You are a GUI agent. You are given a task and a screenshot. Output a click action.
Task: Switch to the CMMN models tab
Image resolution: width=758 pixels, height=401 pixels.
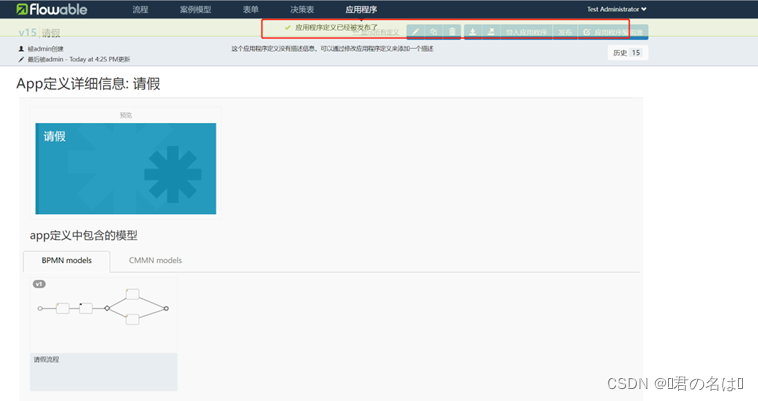[x=155, y=260]
